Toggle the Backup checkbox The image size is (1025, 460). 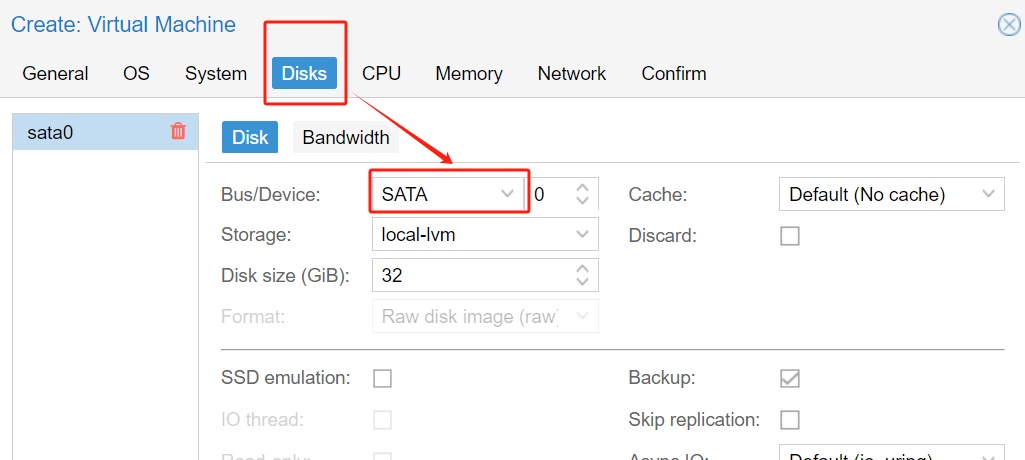pos(790,378)
